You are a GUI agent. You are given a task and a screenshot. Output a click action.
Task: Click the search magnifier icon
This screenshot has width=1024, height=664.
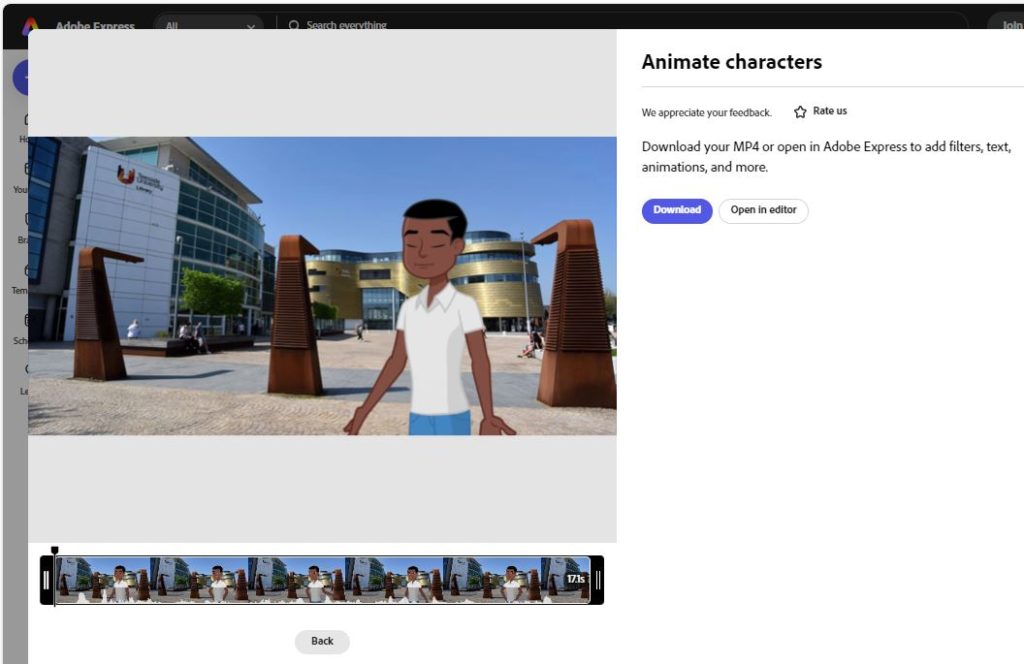[x=295, y=26]
